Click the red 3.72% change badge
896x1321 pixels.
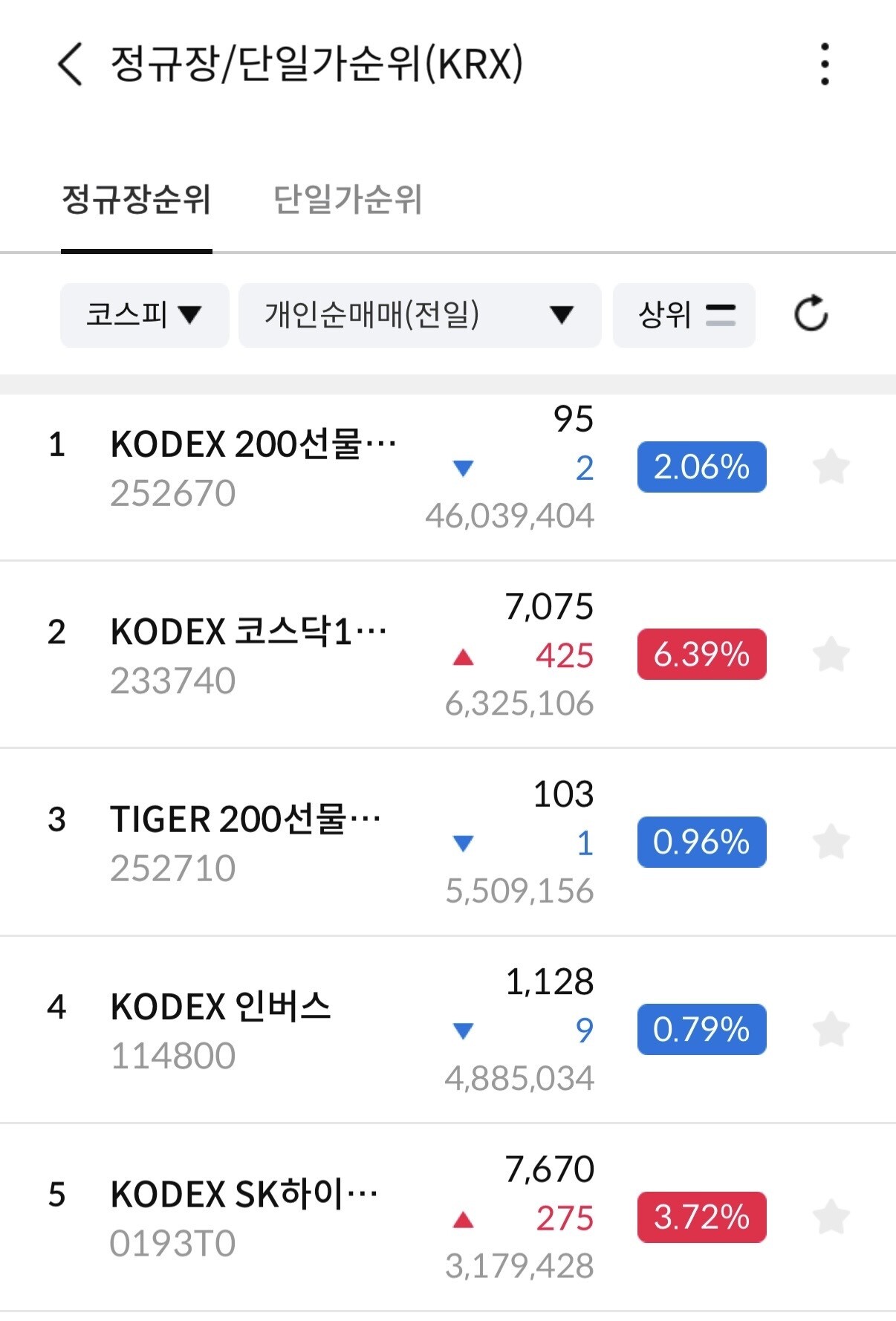point(701,1217)
